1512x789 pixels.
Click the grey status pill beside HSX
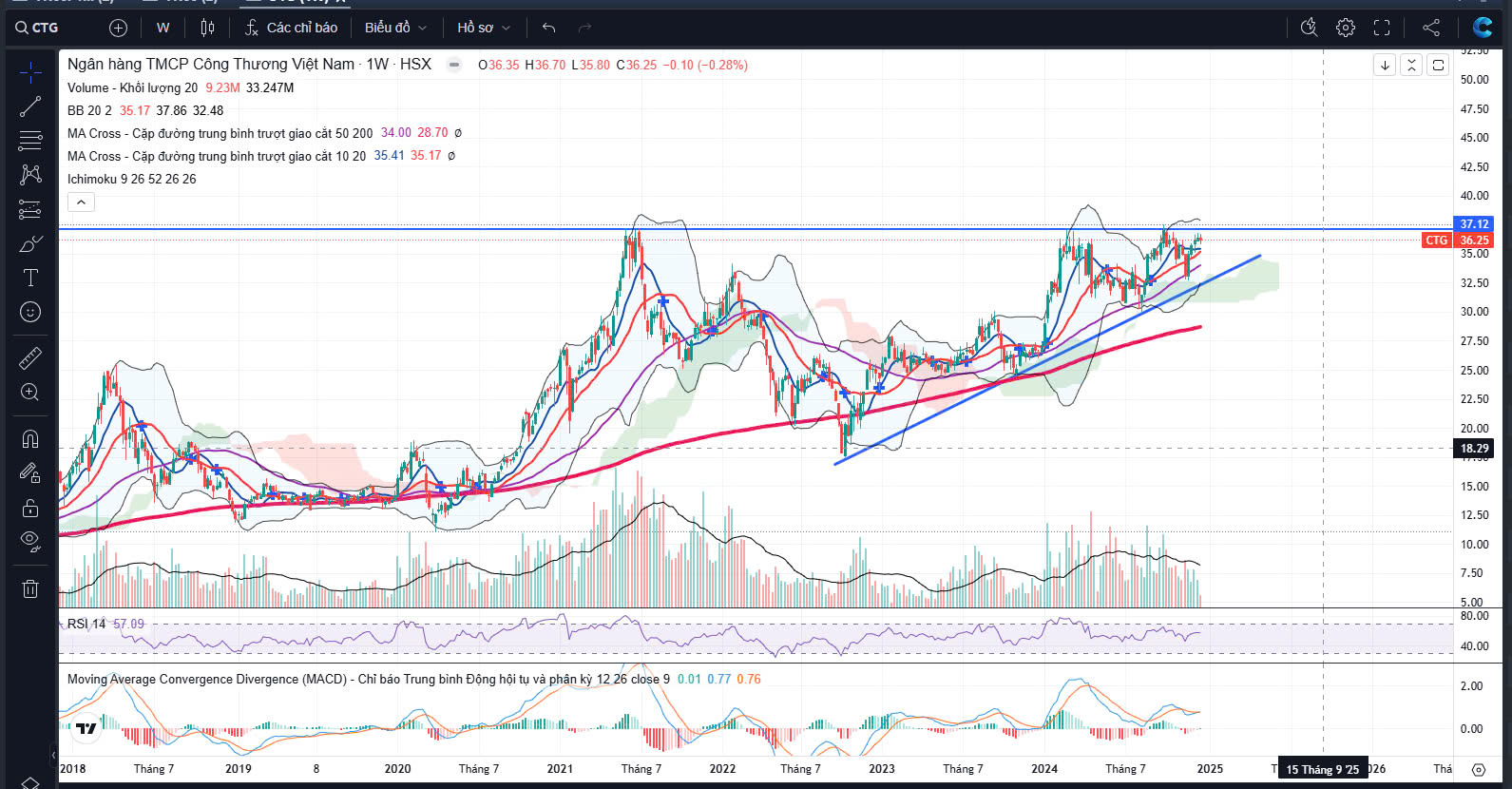pyautogui.click(x=454, y=65)
